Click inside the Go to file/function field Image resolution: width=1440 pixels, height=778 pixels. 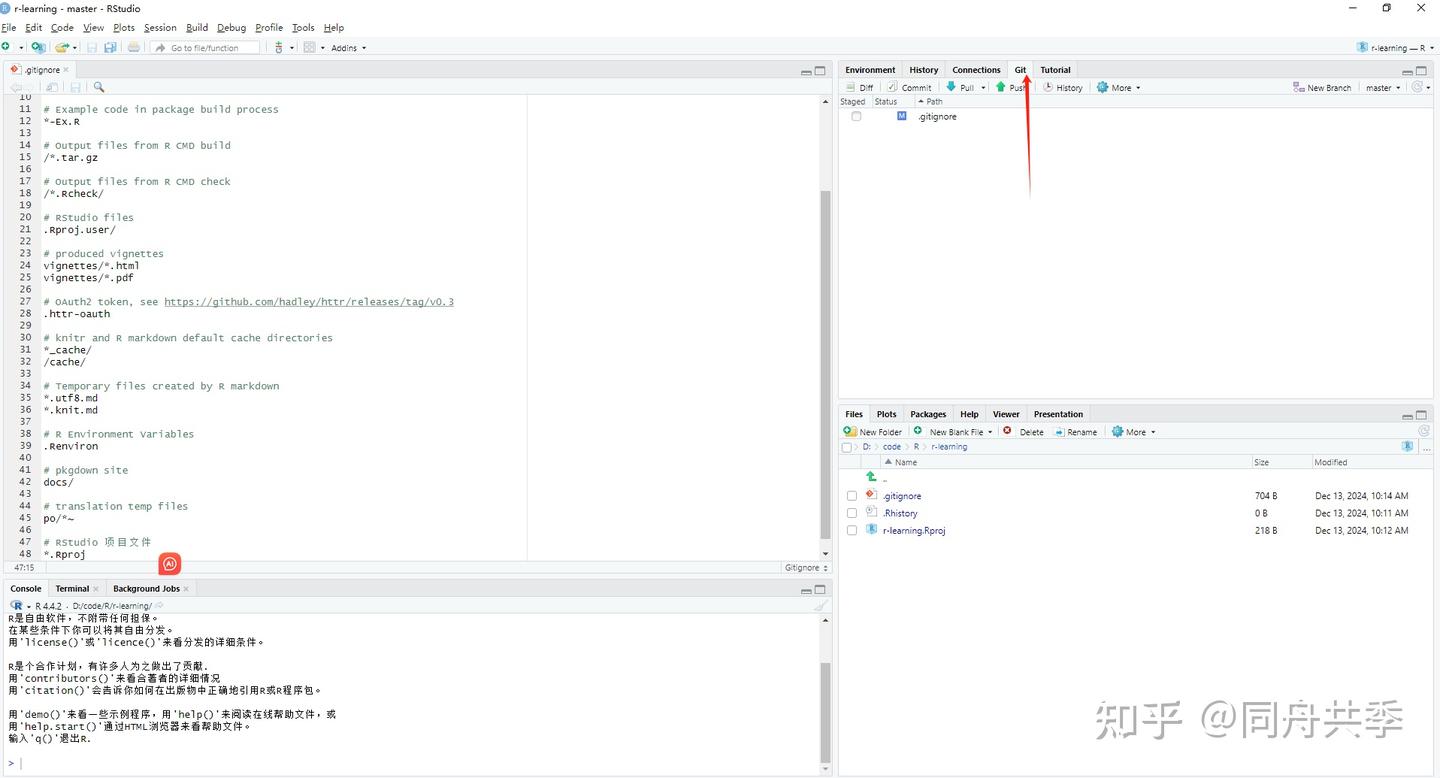point(205,47)
